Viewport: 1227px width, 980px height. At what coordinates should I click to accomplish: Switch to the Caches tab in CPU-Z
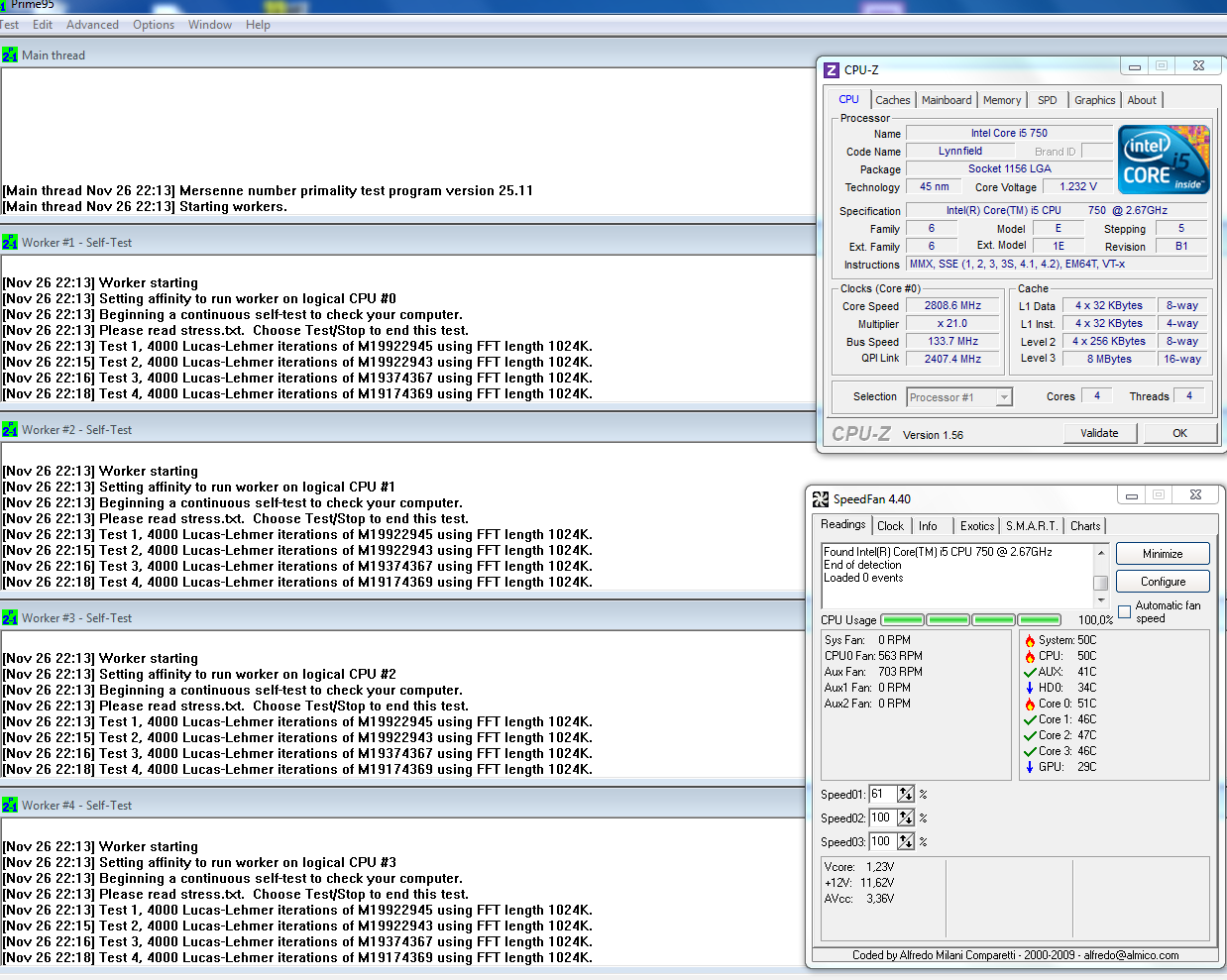point(893,100)
